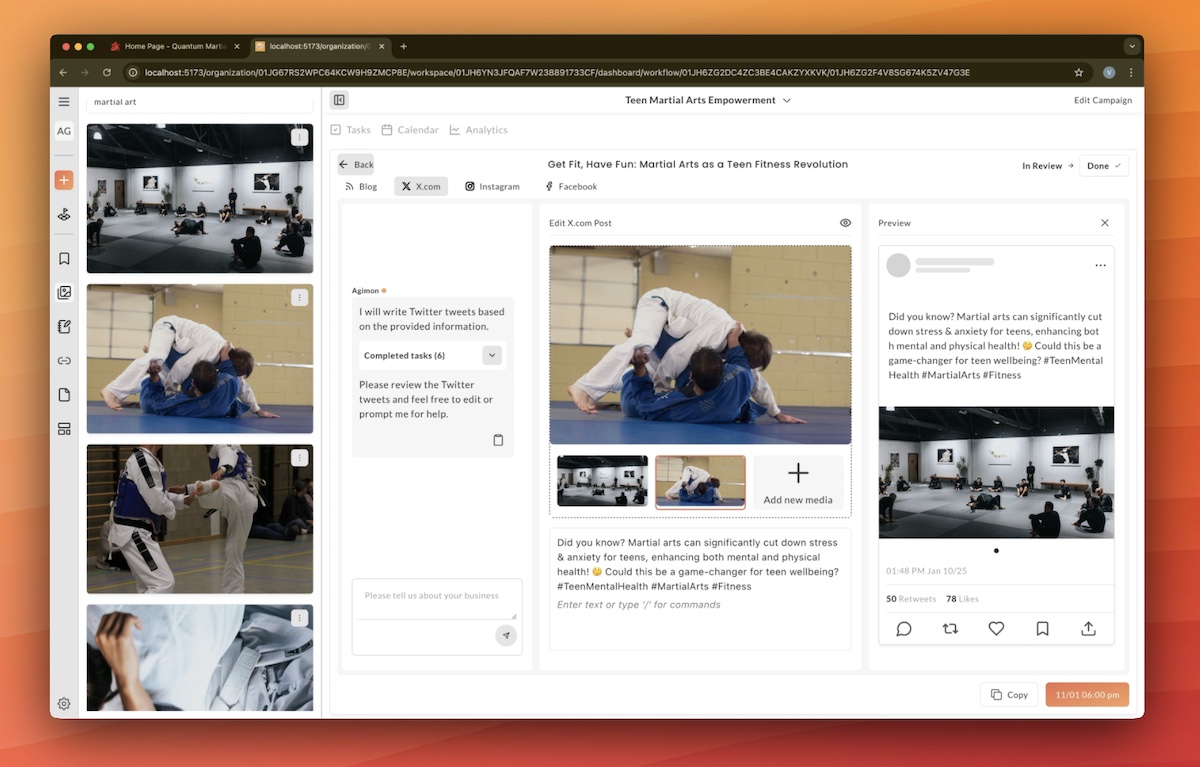Image resolution: width=1200 pixels, height=767 pixels.
Task: Select the grappling media thumbnail in the editor
Action: (x=700, y=482)
